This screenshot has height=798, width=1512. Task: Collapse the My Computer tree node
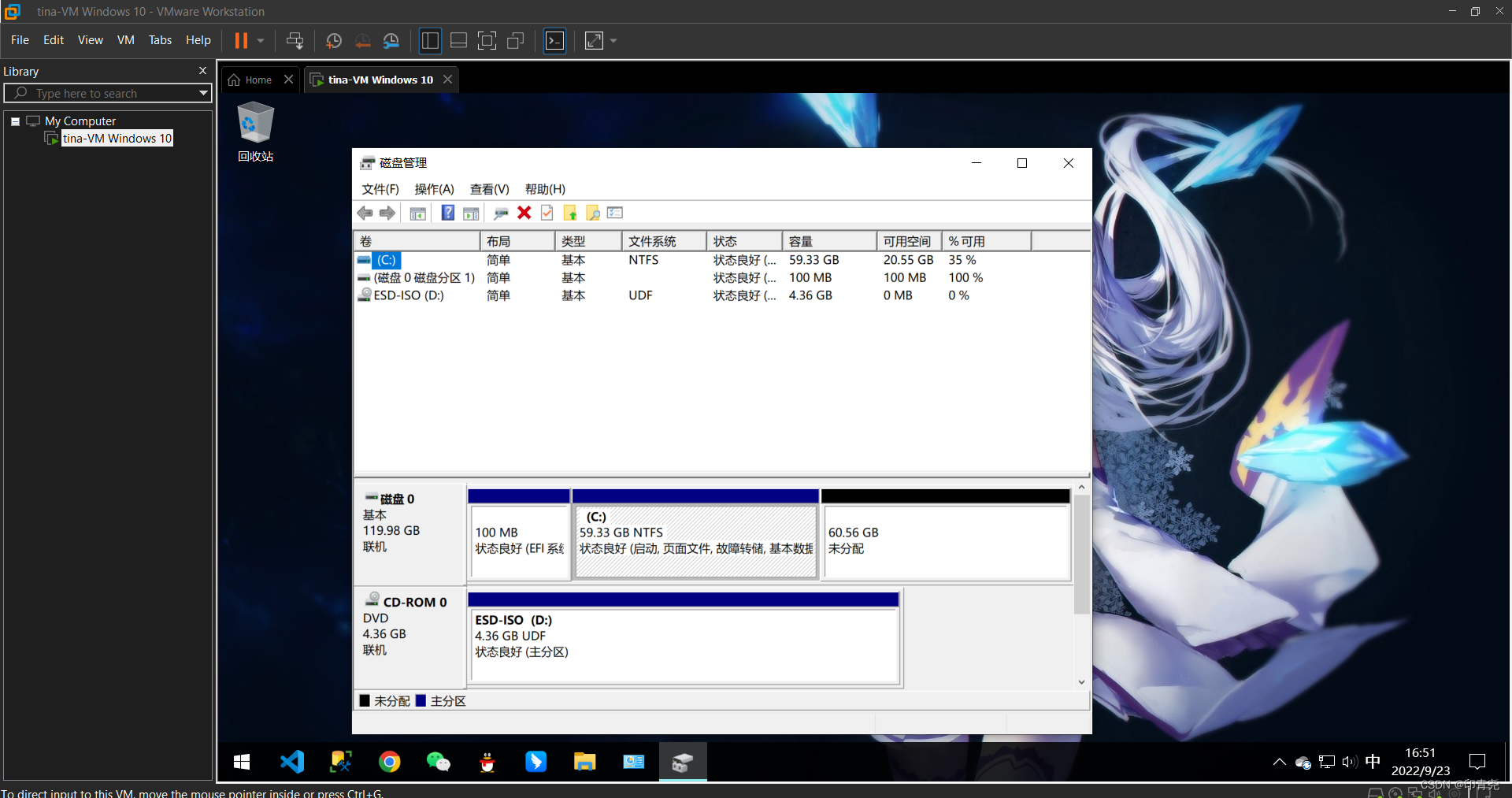click(x=15, y=121)
